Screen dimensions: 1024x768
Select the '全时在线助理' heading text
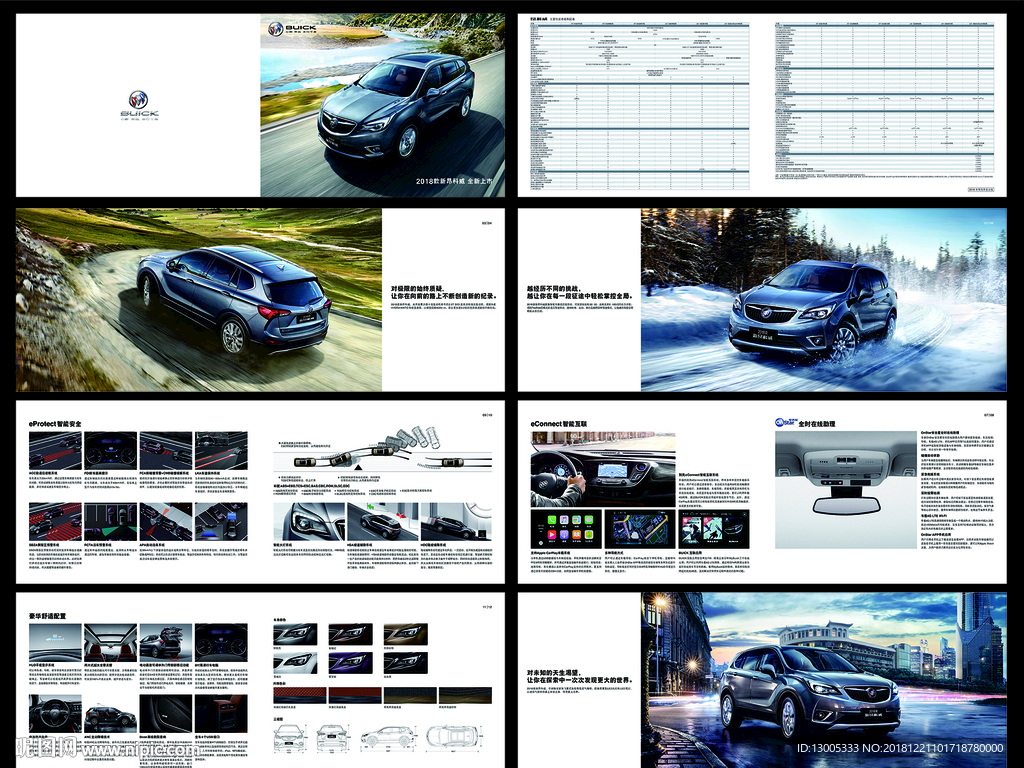816,424
